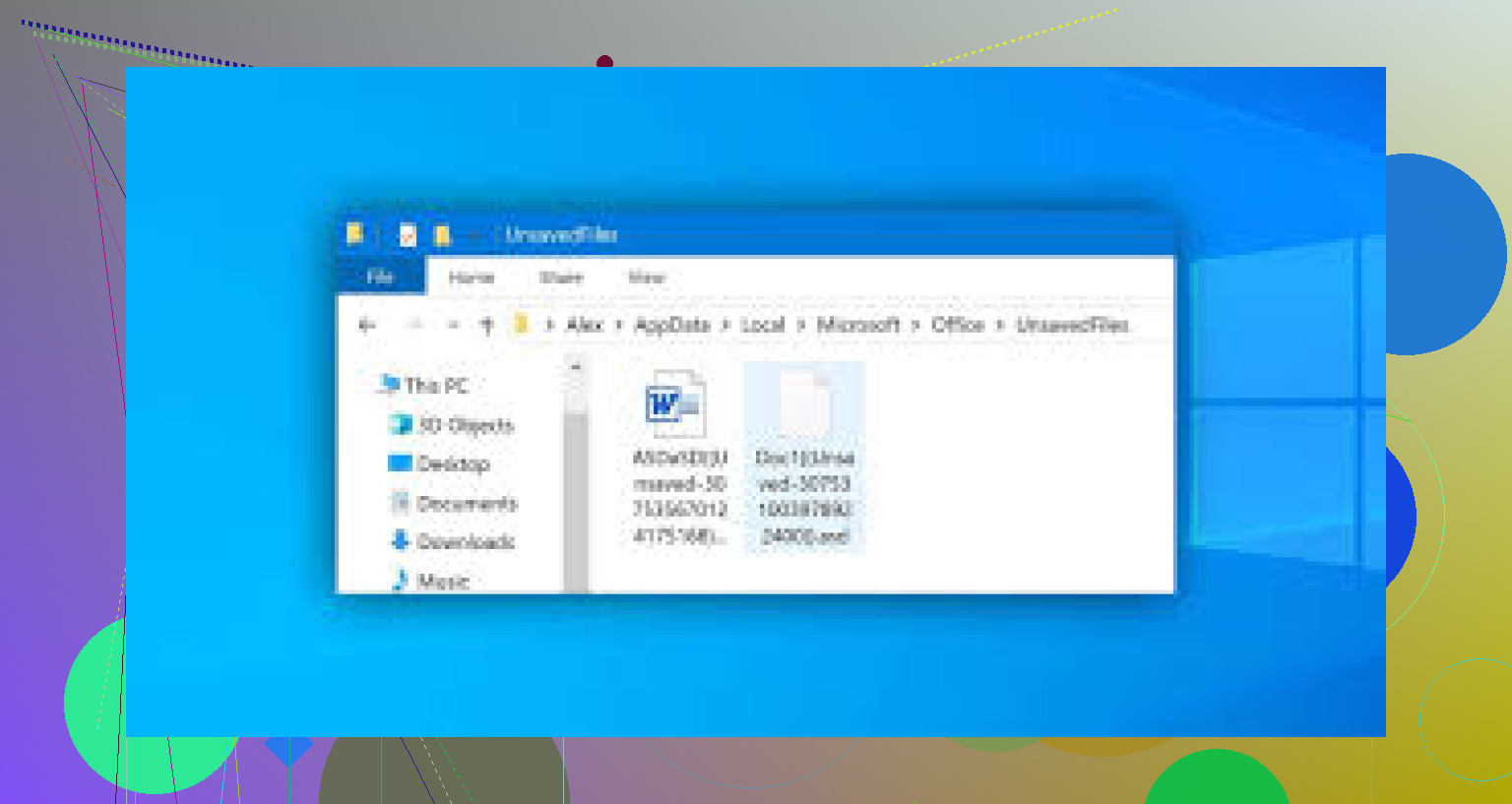Open the Share ribbon tab
This screenshot has height=804, width=1512.
(561, 278)
